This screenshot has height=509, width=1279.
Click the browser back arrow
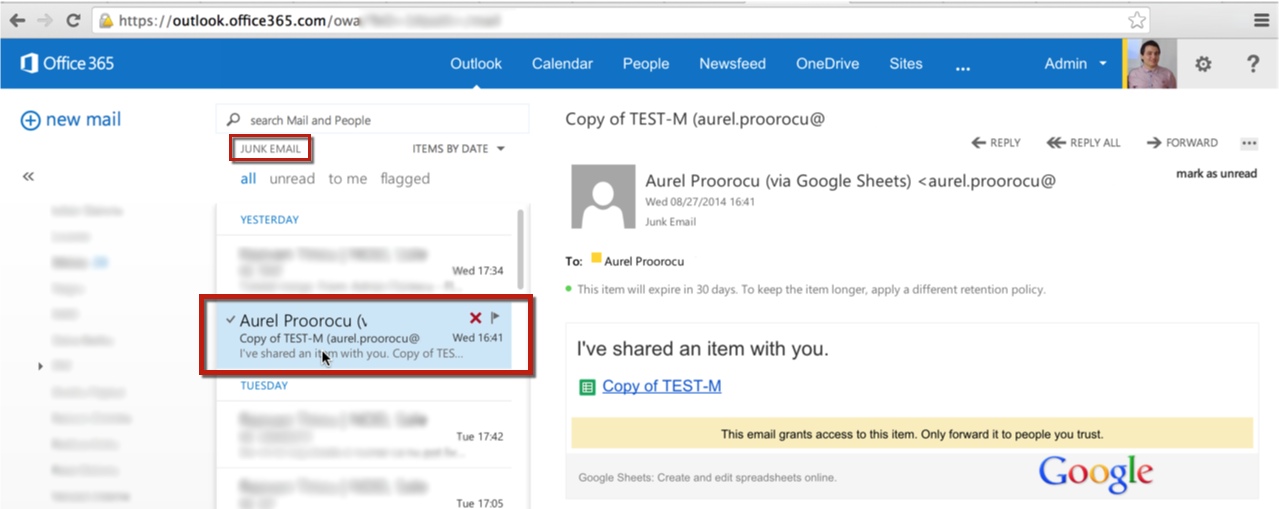click(17, 20)
